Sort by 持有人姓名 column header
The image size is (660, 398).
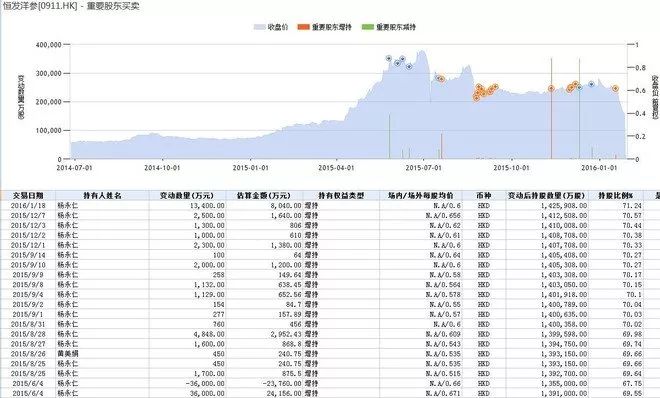tap(102, 196)
